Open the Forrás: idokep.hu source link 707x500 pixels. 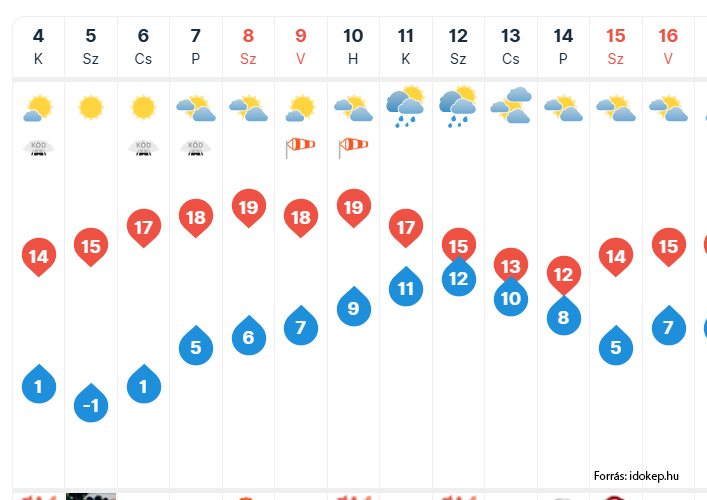pos(636,476)
